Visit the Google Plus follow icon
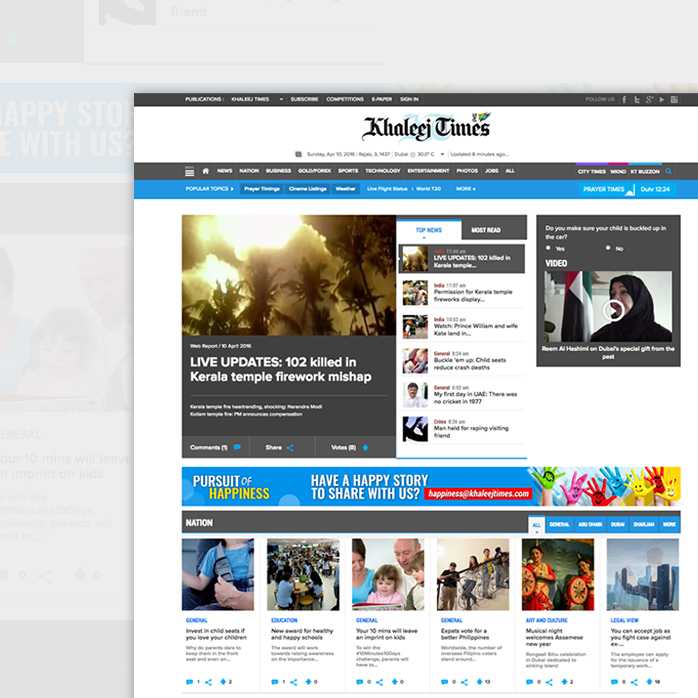Viewport: 698px width, 698px height. [649, 99]
